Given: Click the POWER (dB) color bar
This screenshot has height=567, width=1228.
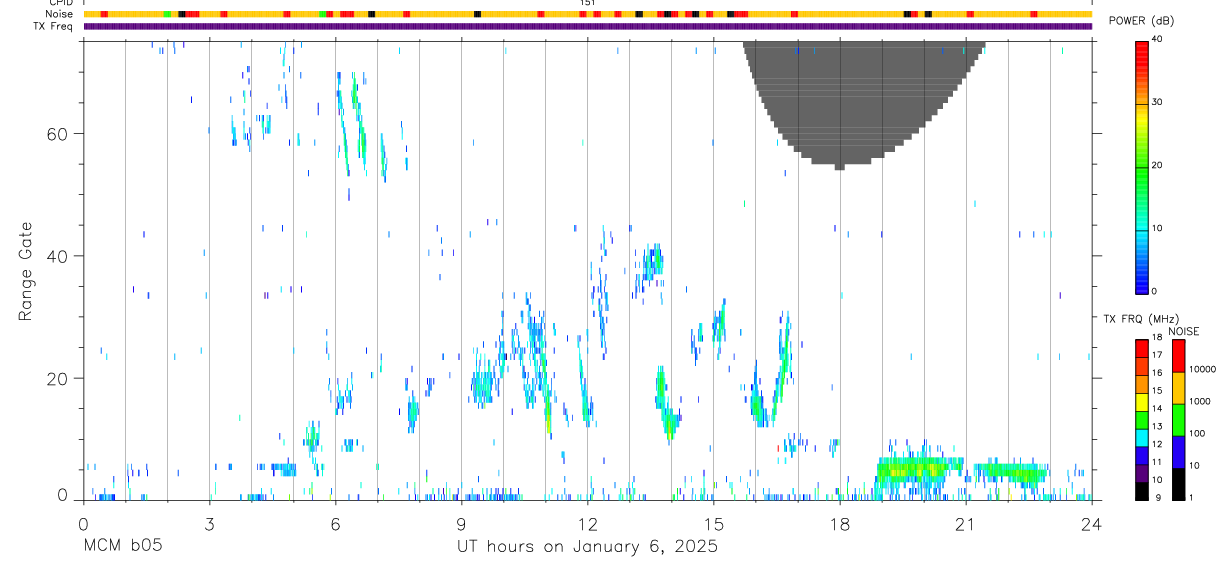Looking at the screenshot, I should 1141,166.
